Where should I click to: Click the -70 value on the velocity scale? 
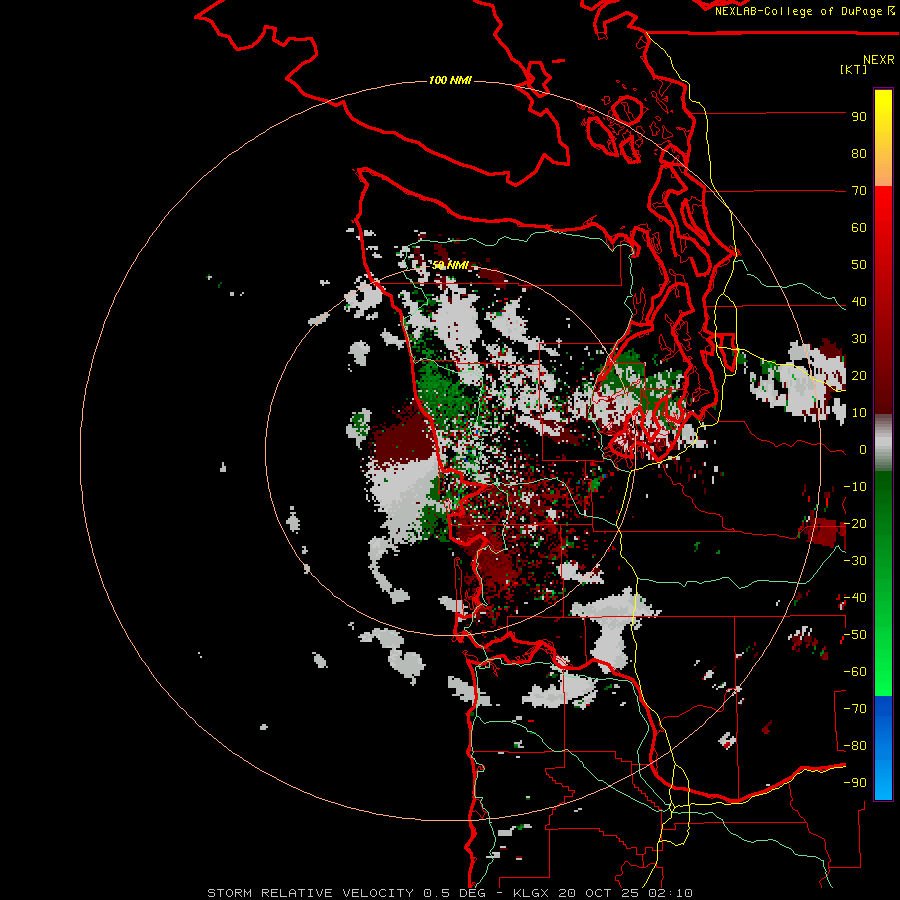[855, 709]
